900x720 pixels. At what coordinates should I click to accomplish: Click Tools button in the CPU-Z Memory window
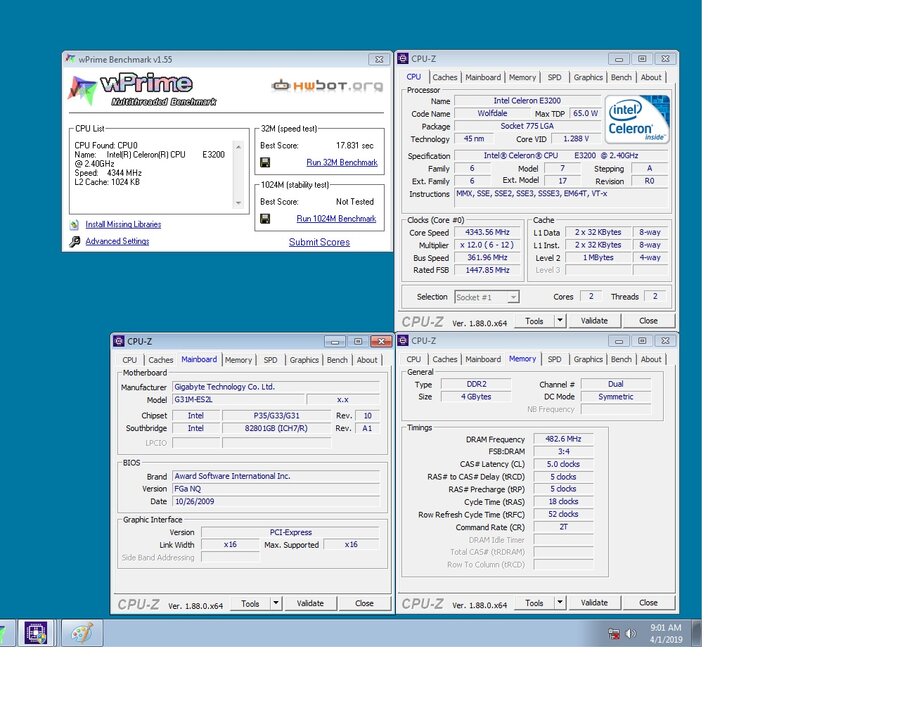[x=534, y=602]
